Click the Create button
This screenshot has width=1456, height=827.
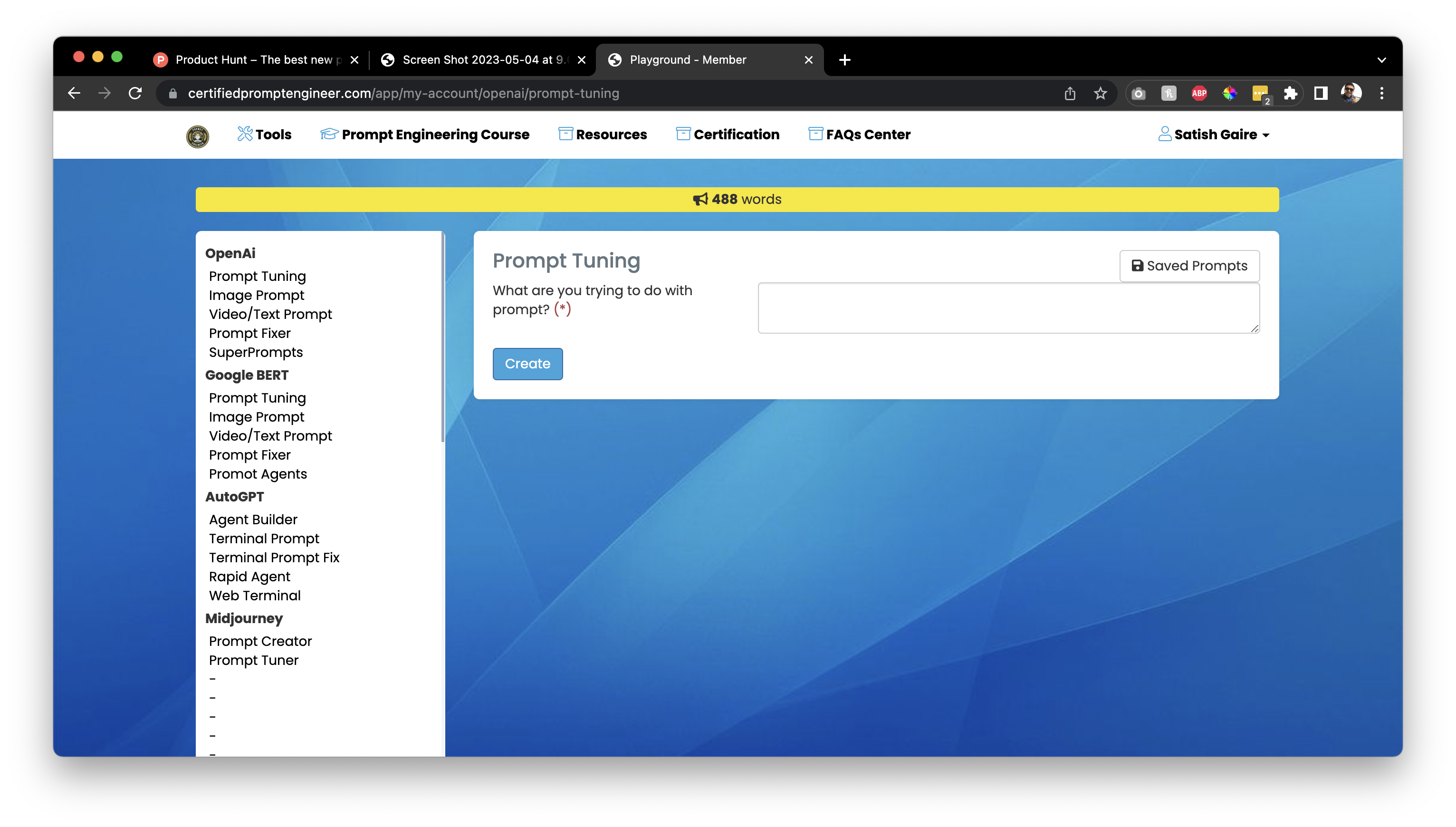coord(527,364)
